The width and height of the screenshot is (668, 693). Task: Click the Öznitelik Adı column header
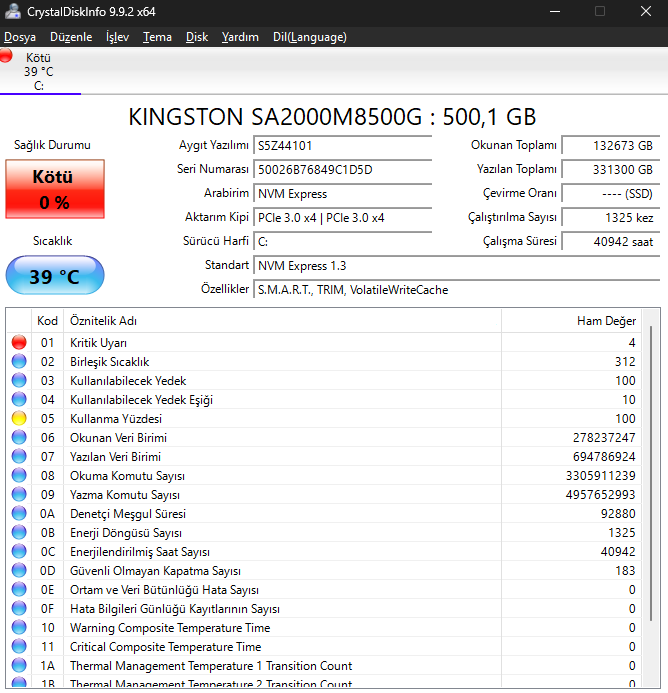[282, 321]
